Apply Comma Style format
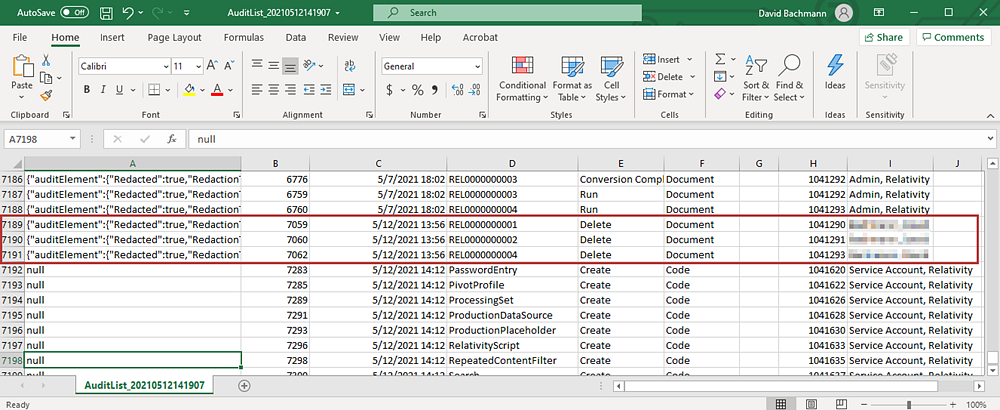1000x410 pixels. [x=435, y=90]
